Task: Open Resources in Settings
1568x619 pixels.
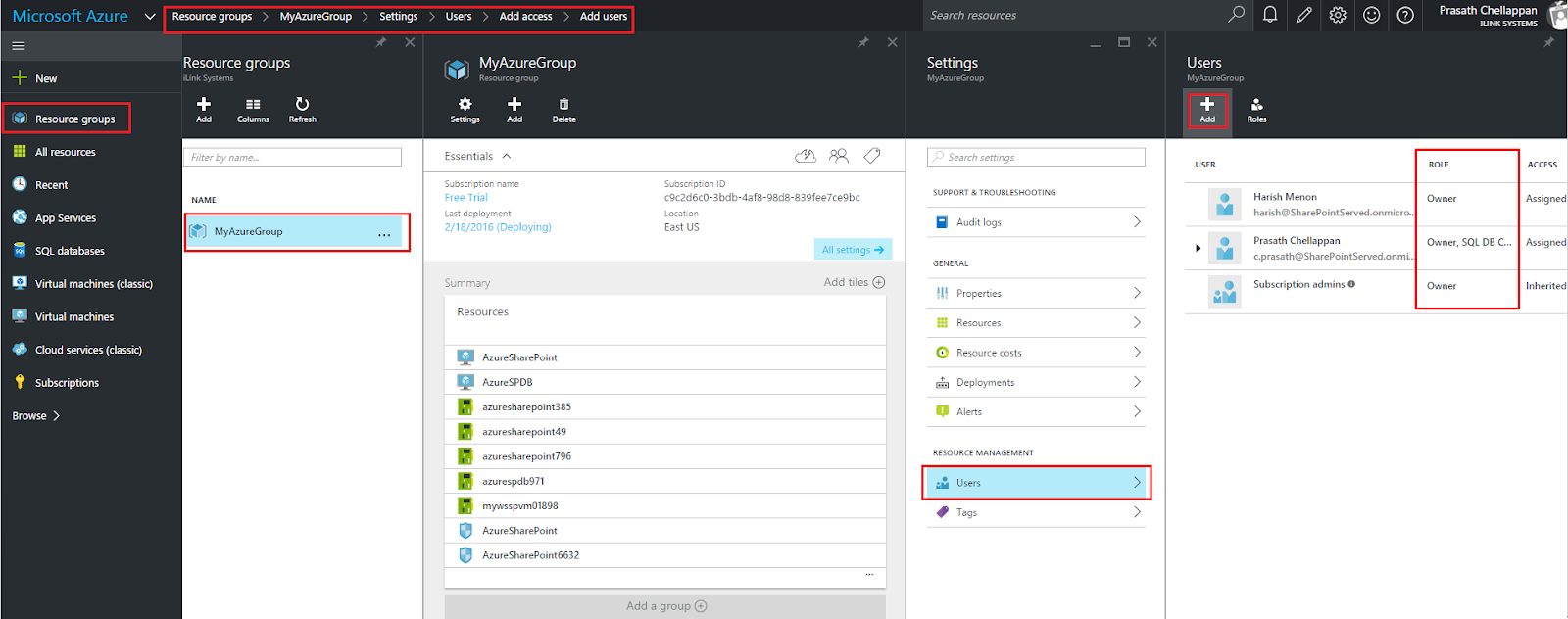Action: (1036, 322)
